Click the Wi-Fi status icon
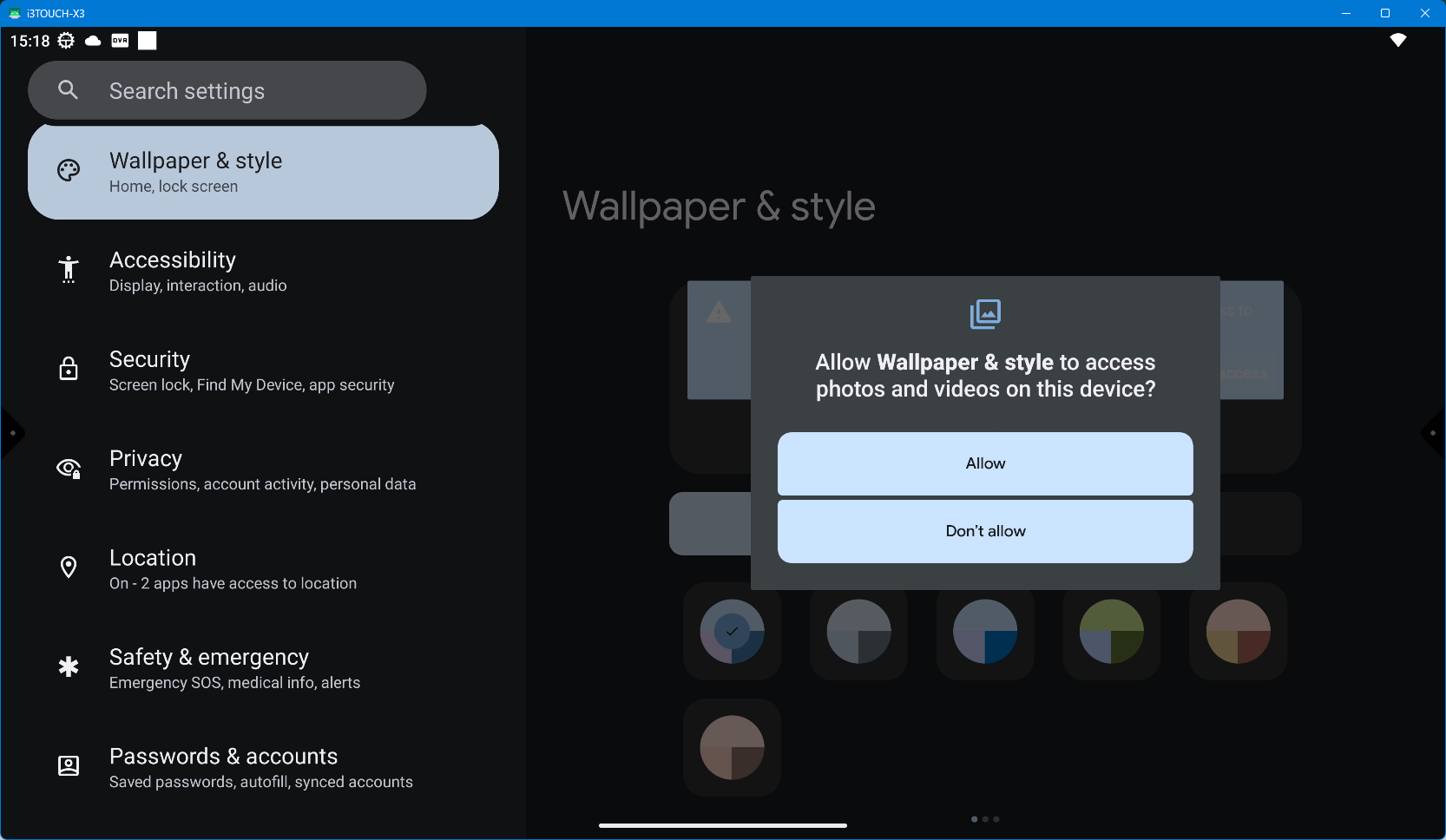 click(x=1397, y=41)
